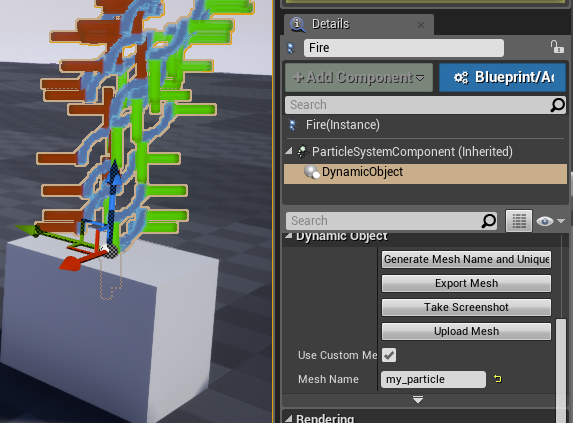Select the red X-axis gizmo arrow
Screen dimensions: 573x423
click(x=70, y=263)
